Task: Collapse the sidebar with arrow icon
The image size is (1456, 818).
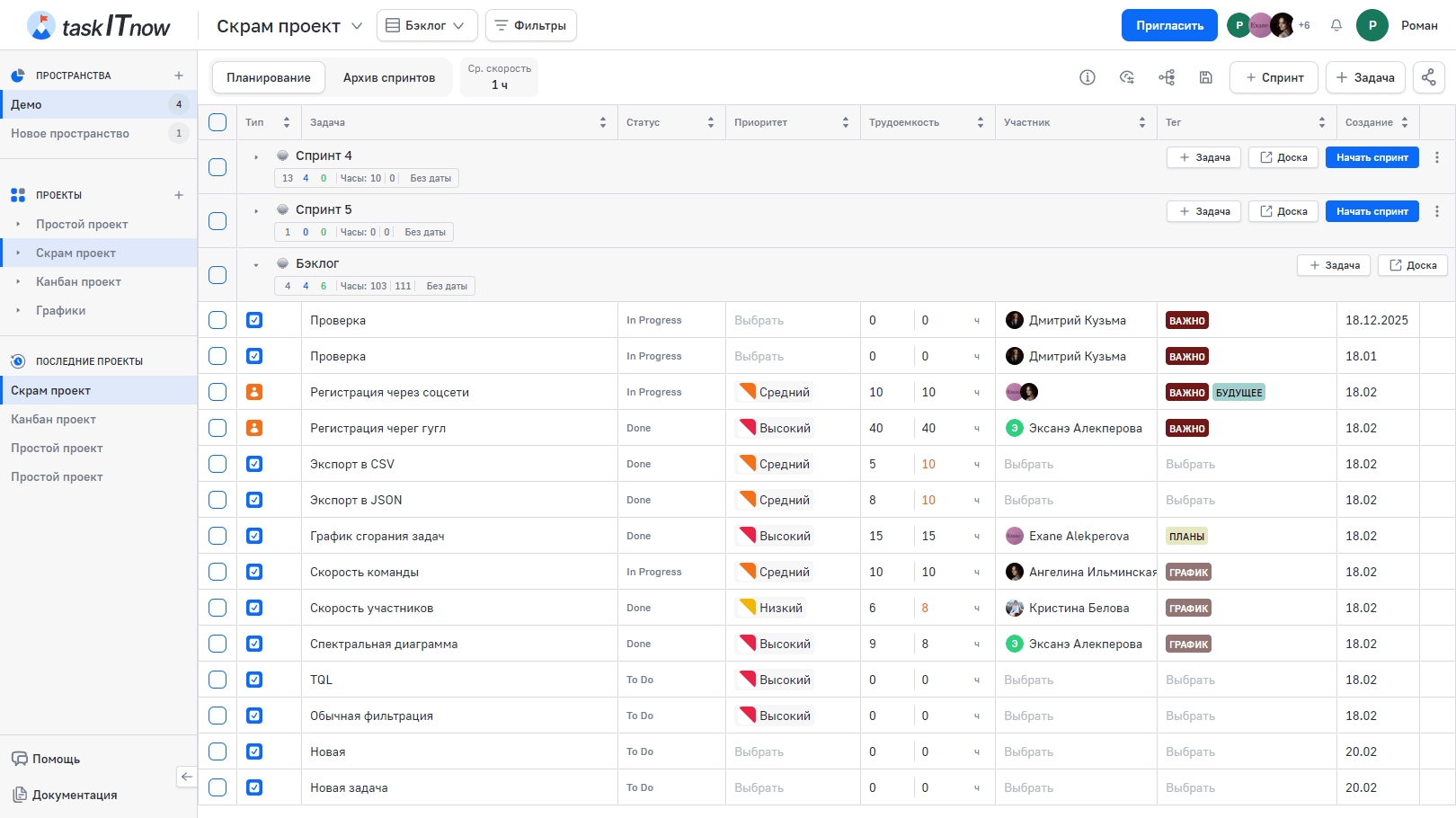Action: pos(186,777)
